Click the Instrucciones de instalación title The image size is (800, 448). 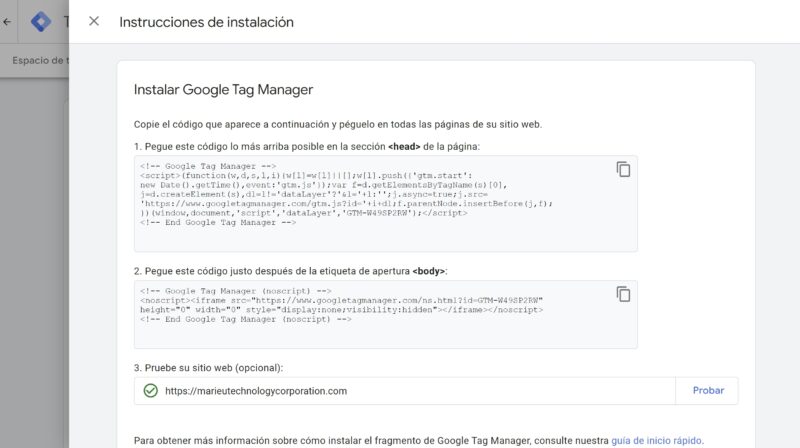click(x=207, y=22)
